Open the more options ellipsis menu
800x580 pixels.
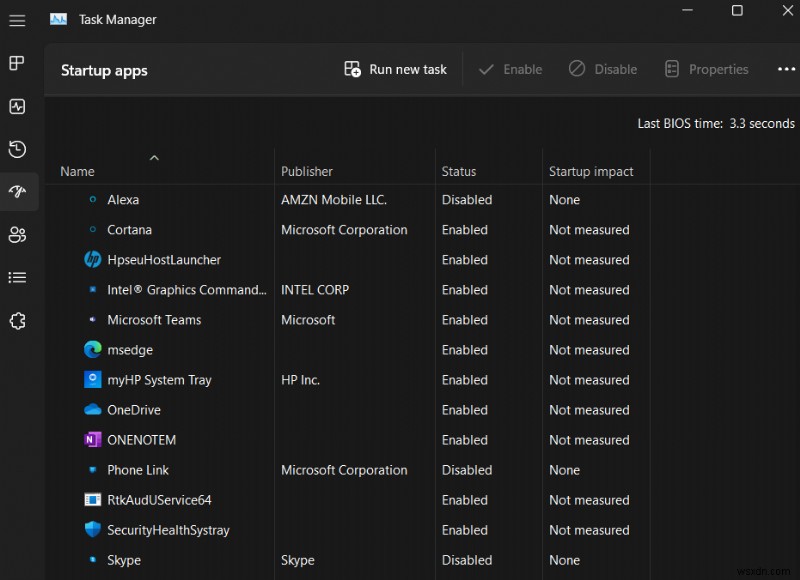pos(786,69)
